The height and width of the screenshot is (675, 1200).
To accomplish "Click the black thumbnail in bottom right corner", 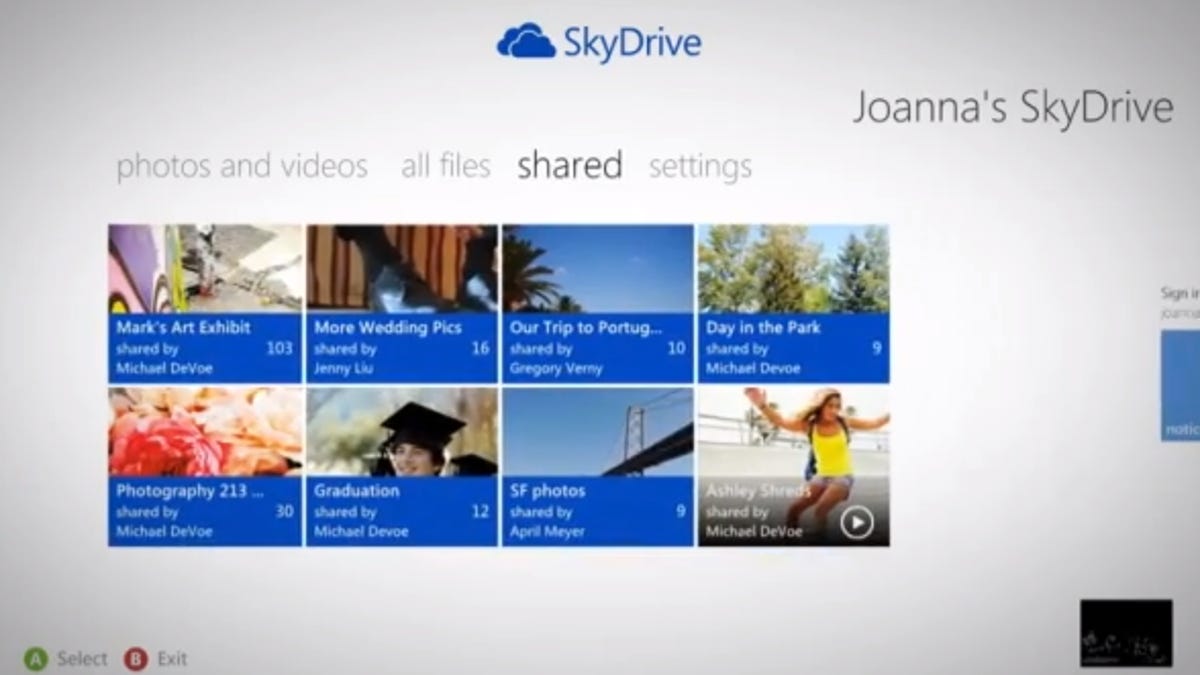I will click(1125, 633).
